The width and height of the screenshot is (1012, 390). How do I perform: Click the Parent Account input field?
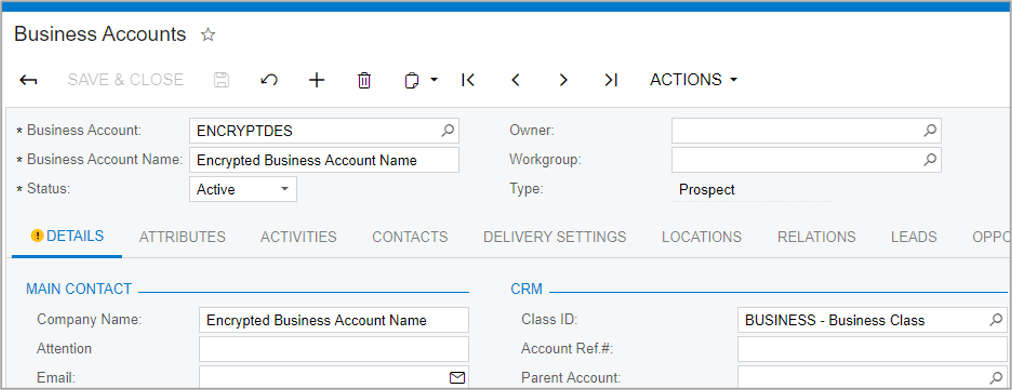click(x=872, y=378)
